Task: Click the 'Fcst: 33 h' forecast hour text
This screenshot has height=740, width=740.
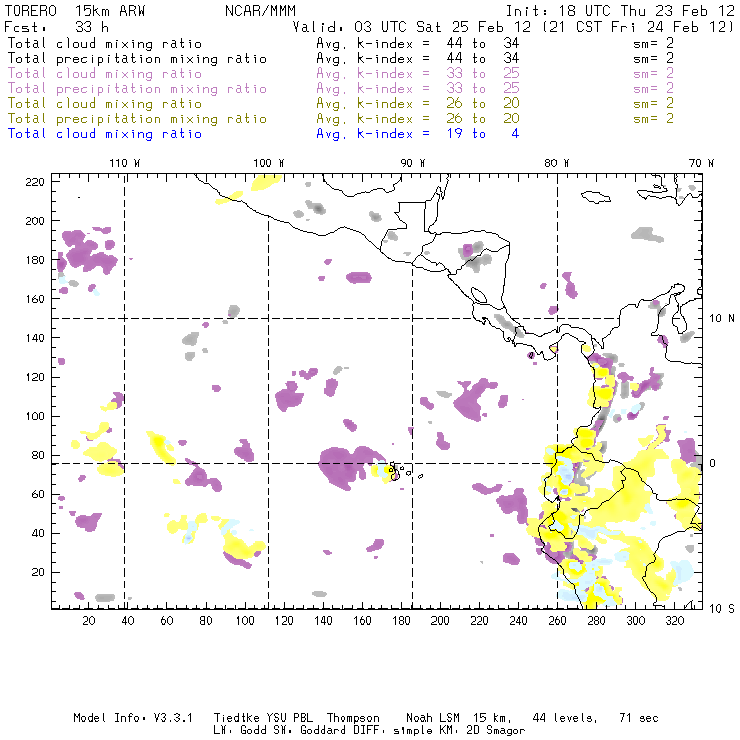Action: [57, 27]
